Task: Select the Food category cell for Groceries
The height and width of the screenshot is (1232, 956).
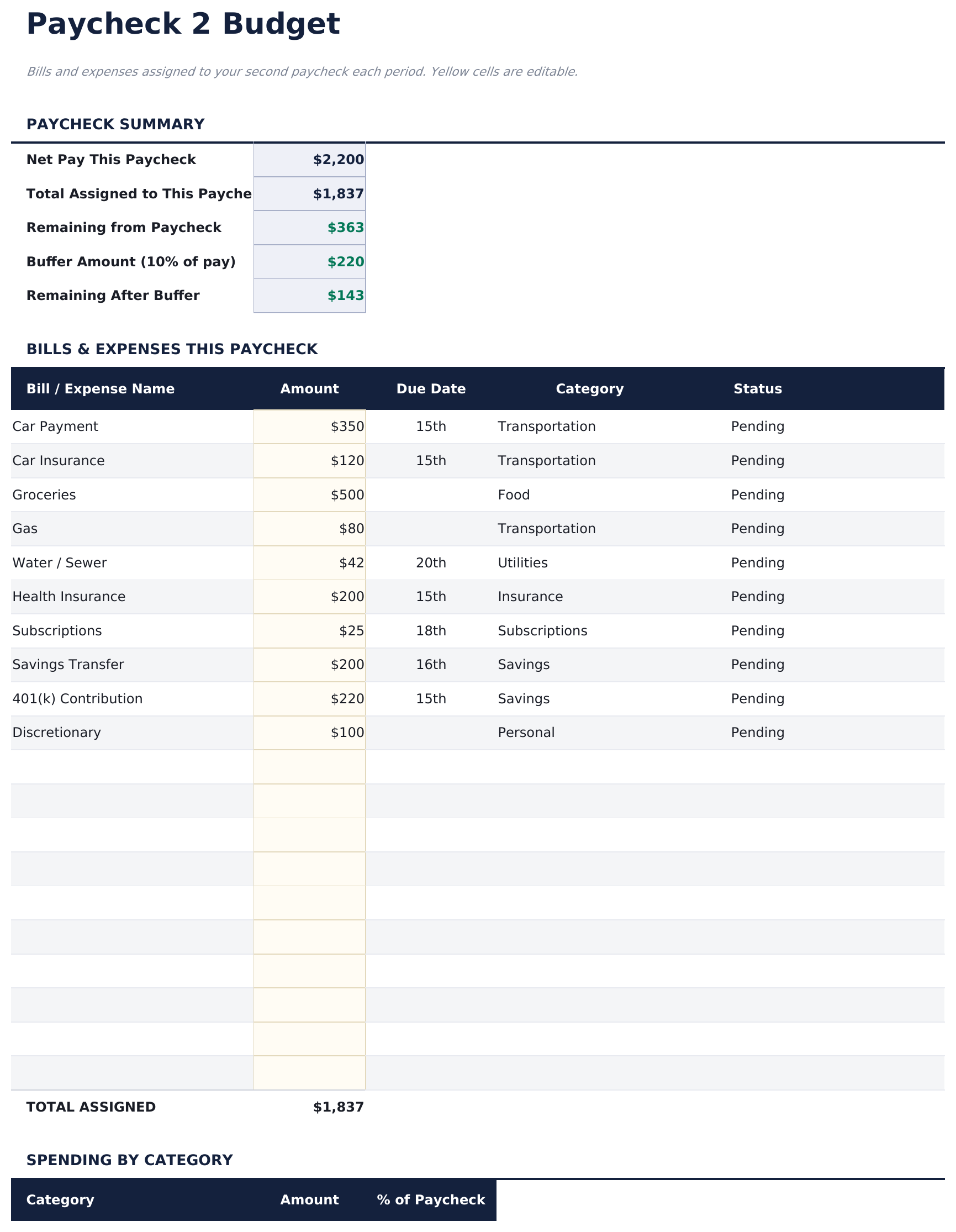Action: tap(513, 494)
